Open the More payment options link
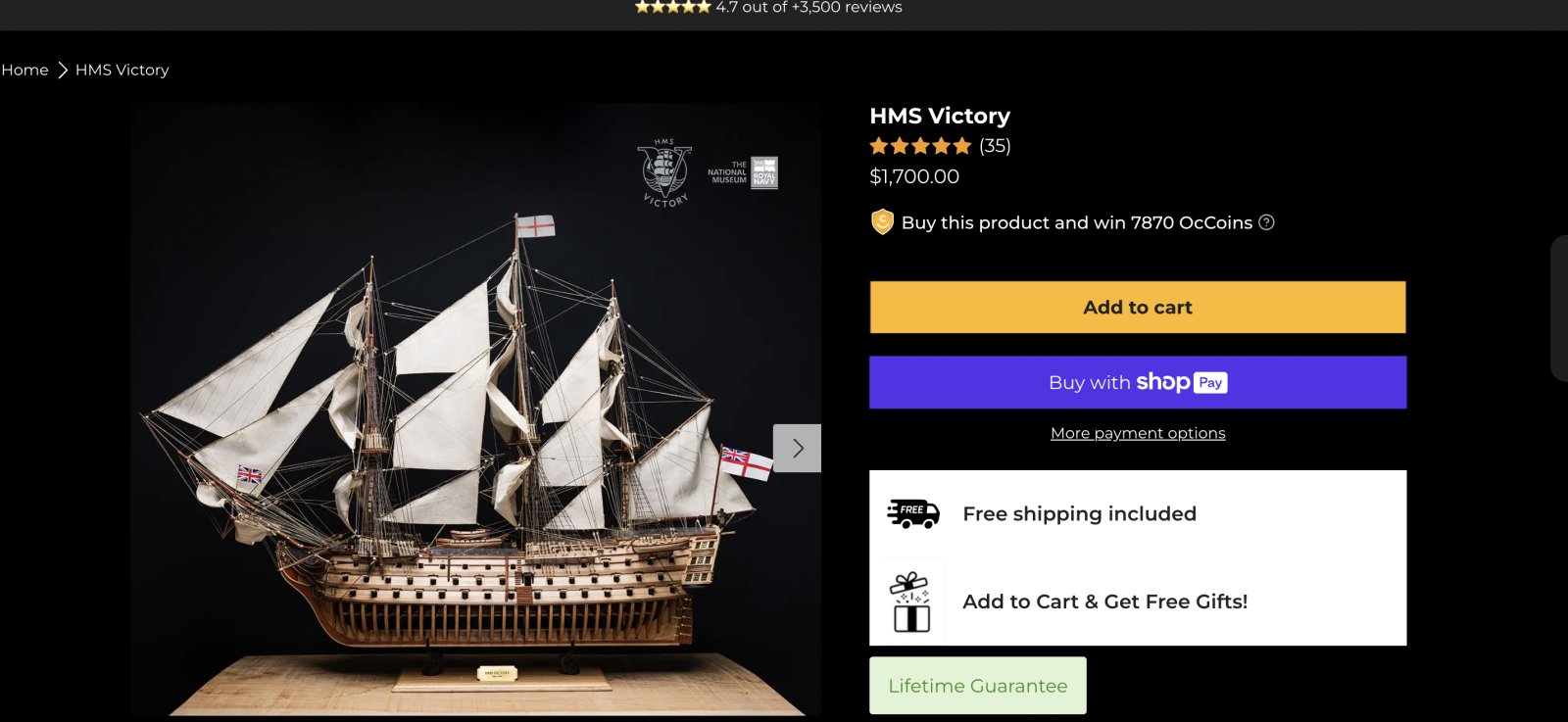The height and width of the screenshot is (722, 1568). [x=1138, y=433]
